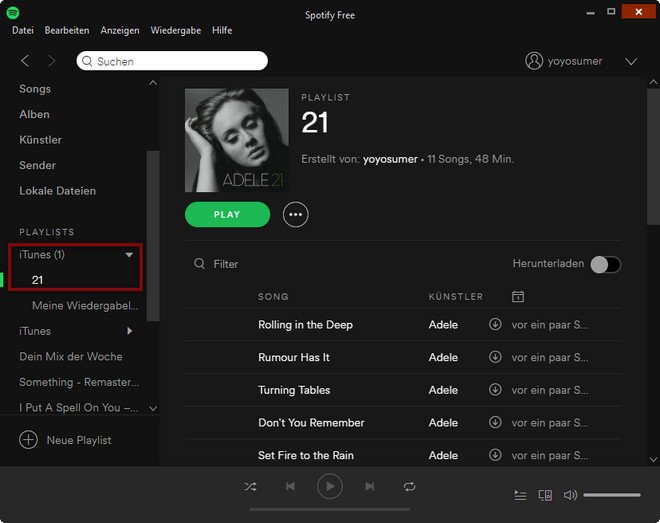Select playlist 21 in sidebar
Viewport: 660px width, 523px height.
point(37,280)
